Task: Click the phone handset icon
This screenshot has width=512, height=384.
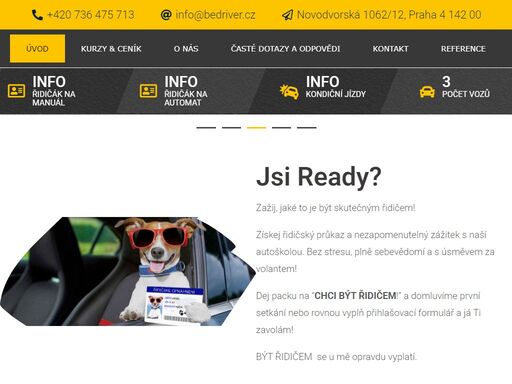Action: (x=37, y=15)
